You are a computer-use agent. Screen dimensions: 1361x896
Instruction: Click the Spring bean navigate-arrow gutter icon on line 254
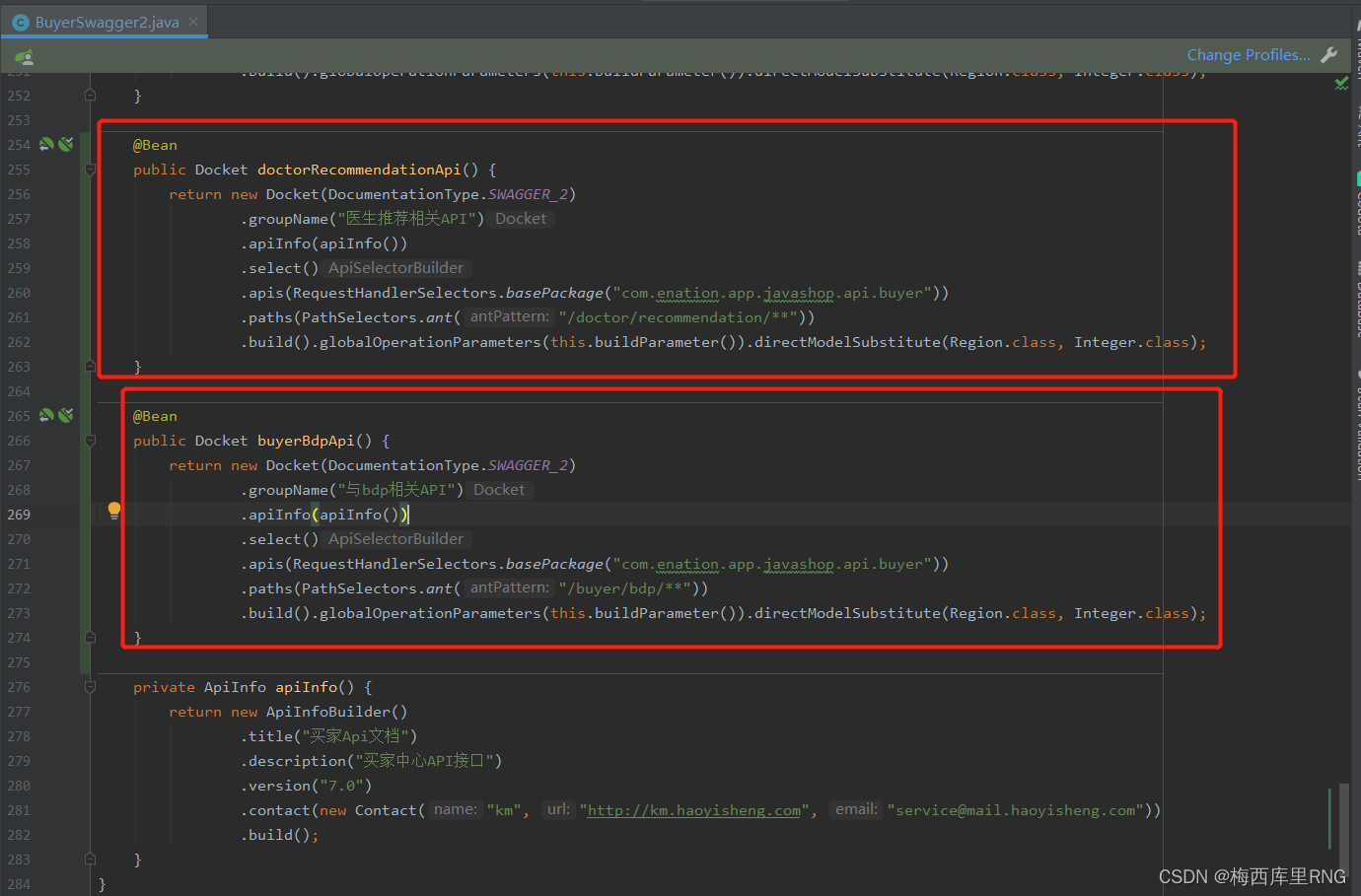click(46, 145)
